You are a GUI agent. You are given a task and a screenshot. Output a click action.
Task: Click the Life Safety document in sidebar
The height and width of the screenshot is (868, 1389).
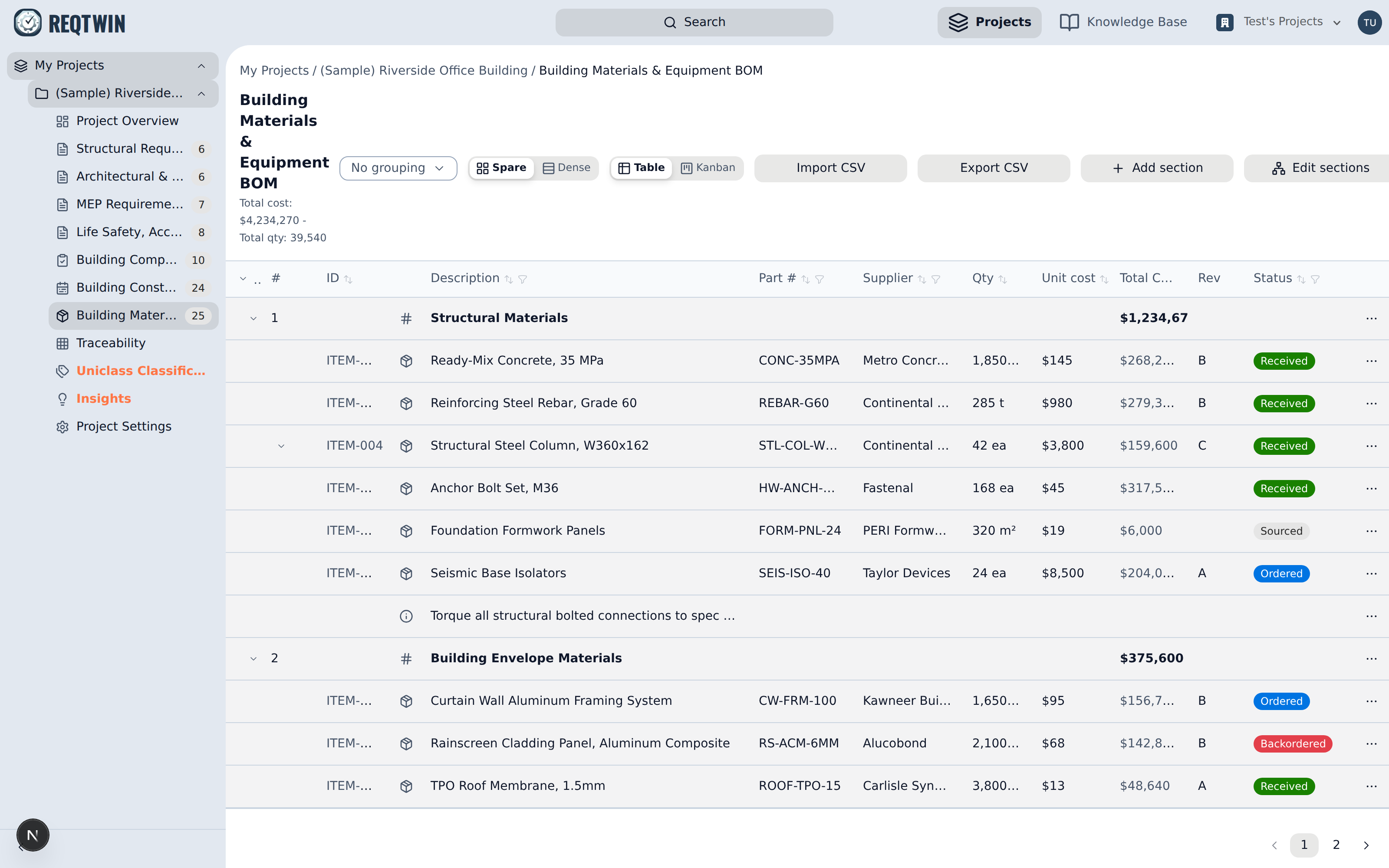coord(133,233)
